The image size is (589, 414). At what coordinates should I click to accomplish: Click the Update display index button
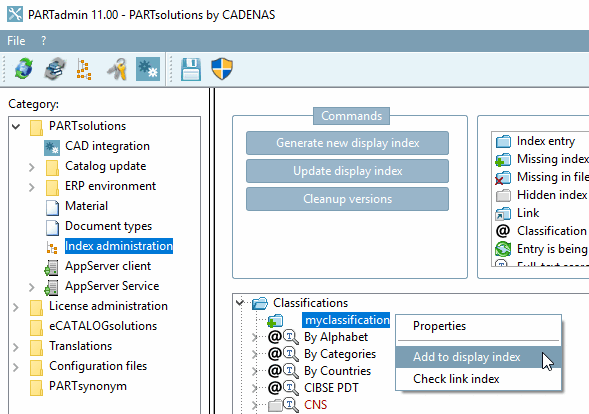tap(347, 171)
